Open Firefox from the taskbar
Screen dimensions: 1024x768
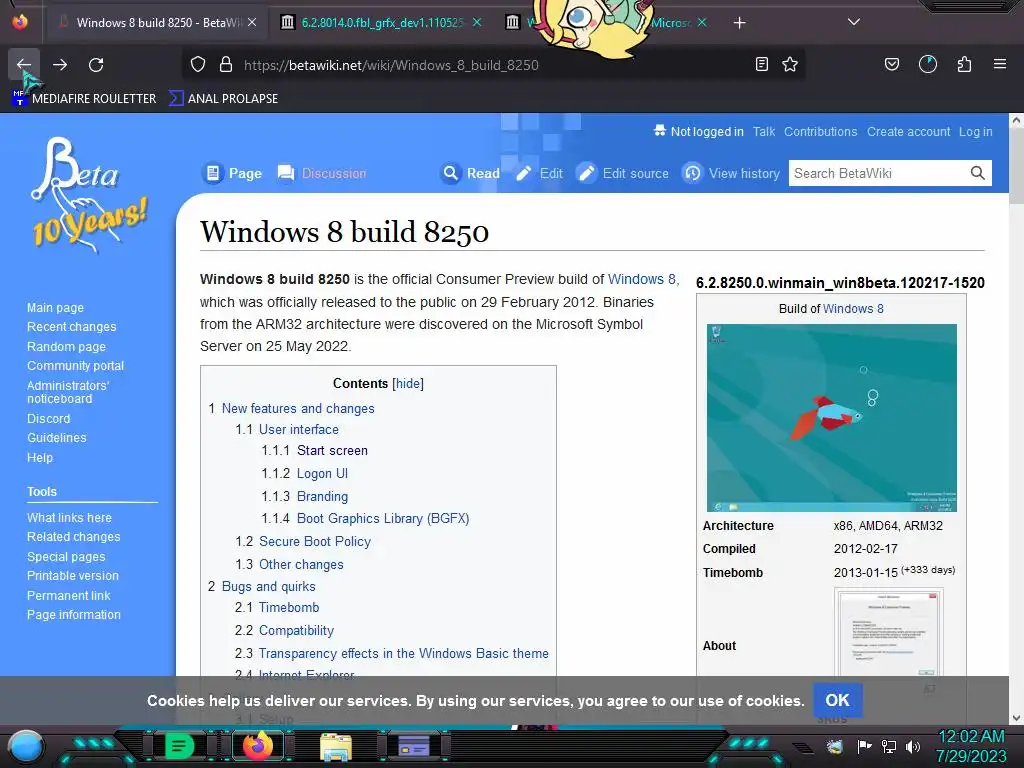[258, 746]
